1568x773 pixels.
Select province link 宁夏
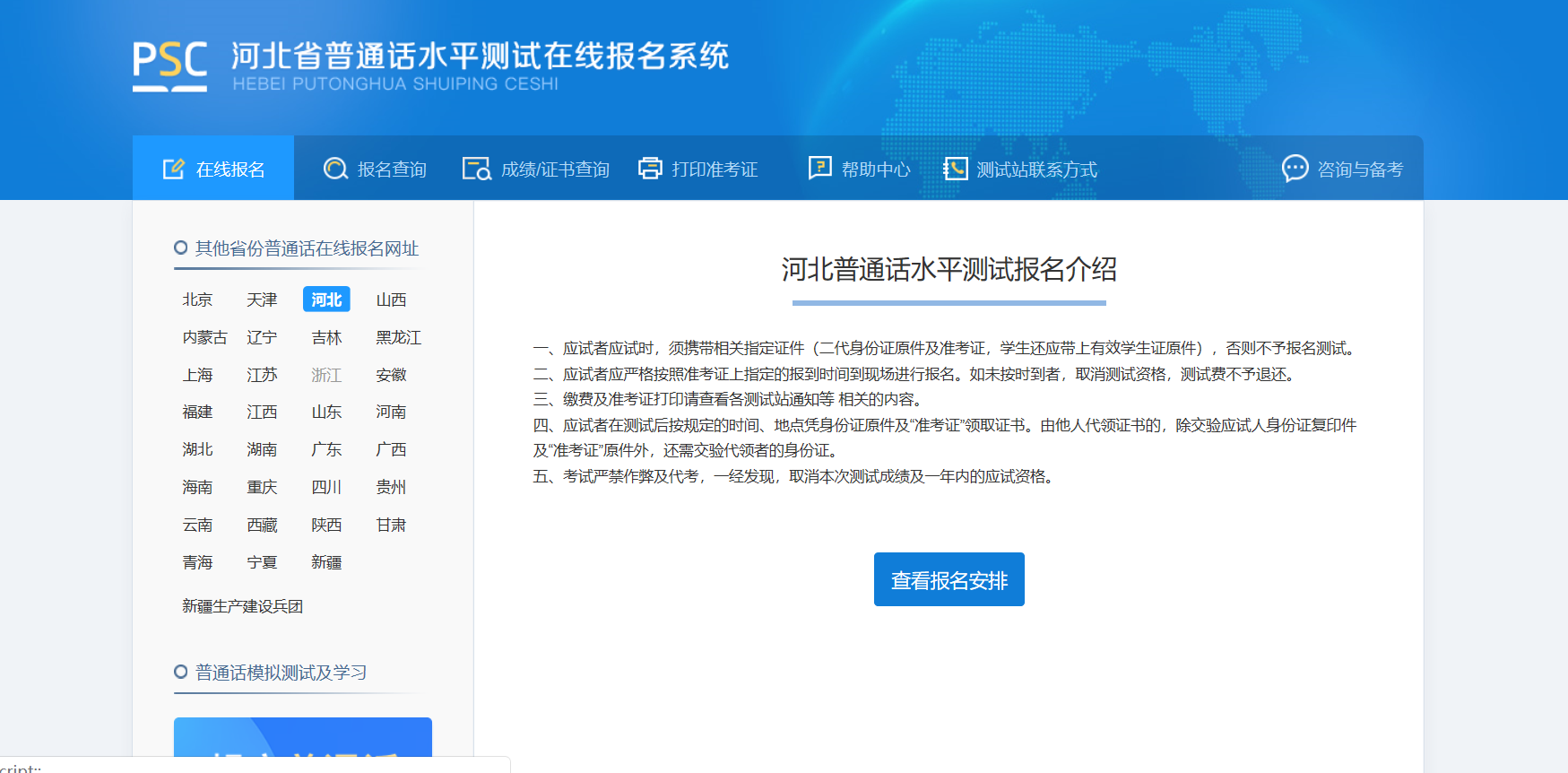pos(262,562)
